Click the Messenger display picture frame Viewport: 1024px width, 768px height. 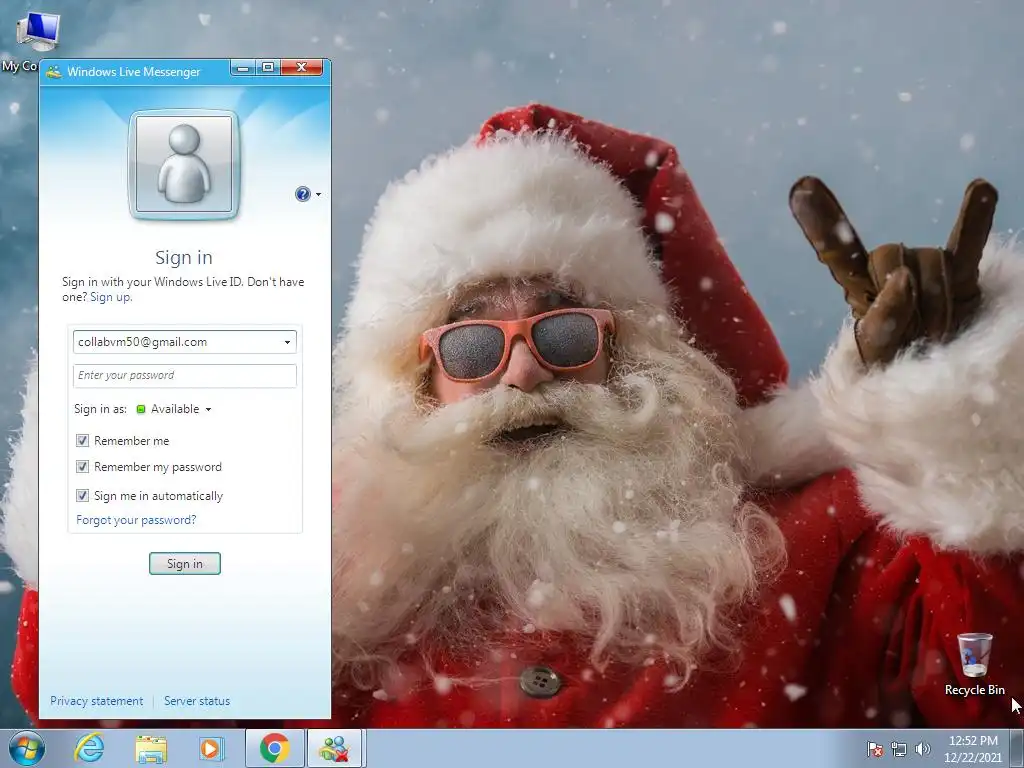pos(184,165)
